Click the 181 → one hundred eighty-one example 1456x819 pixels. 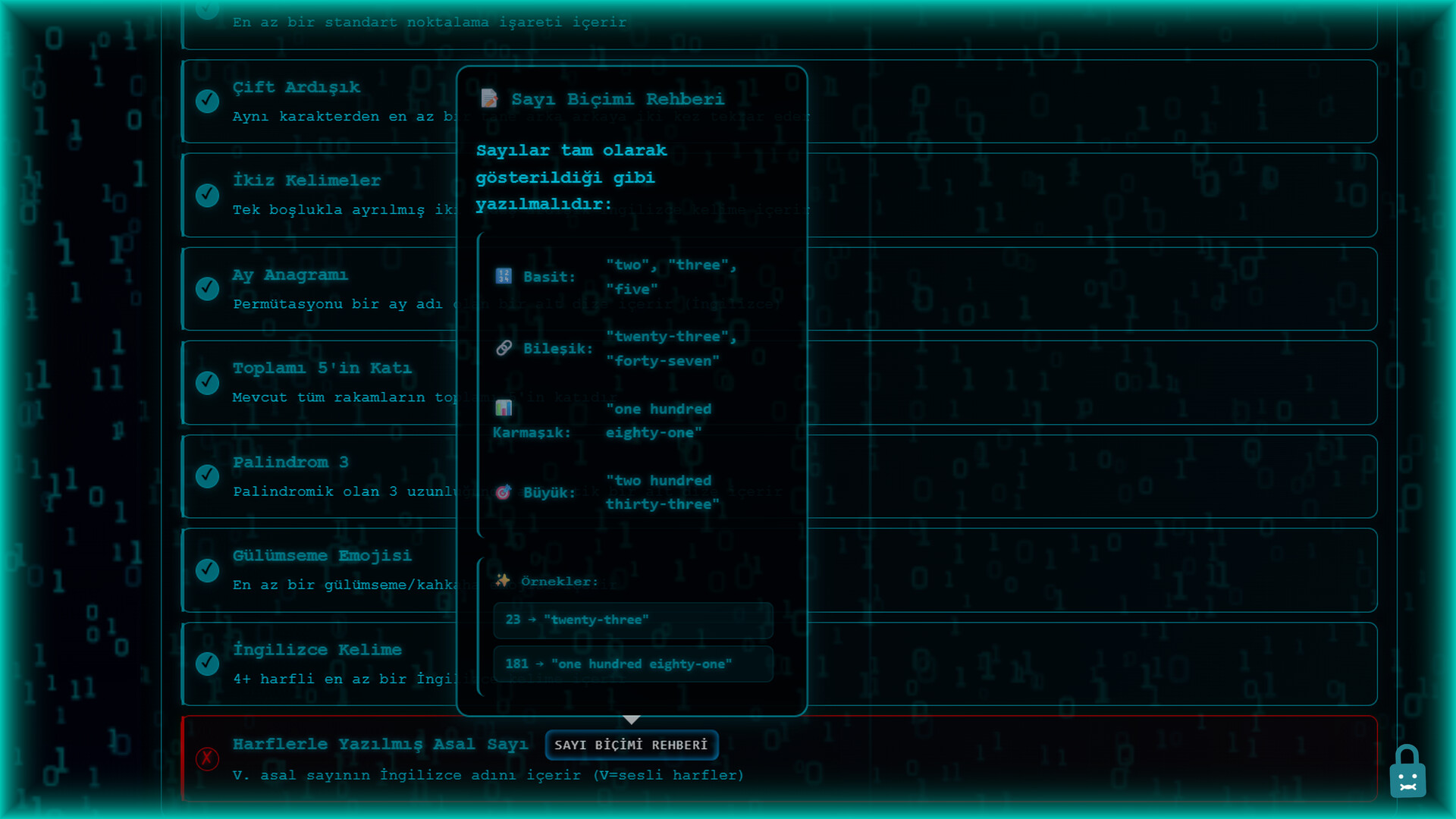click(x=632, y=664)
